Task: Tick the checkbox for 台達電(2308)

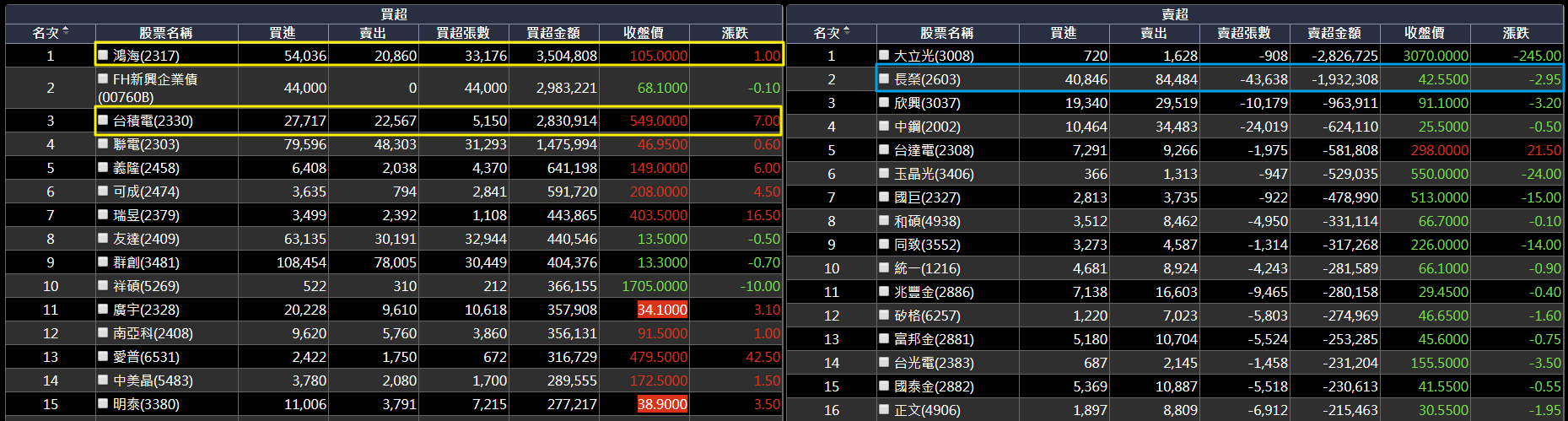Action: (x=884, y=149)
